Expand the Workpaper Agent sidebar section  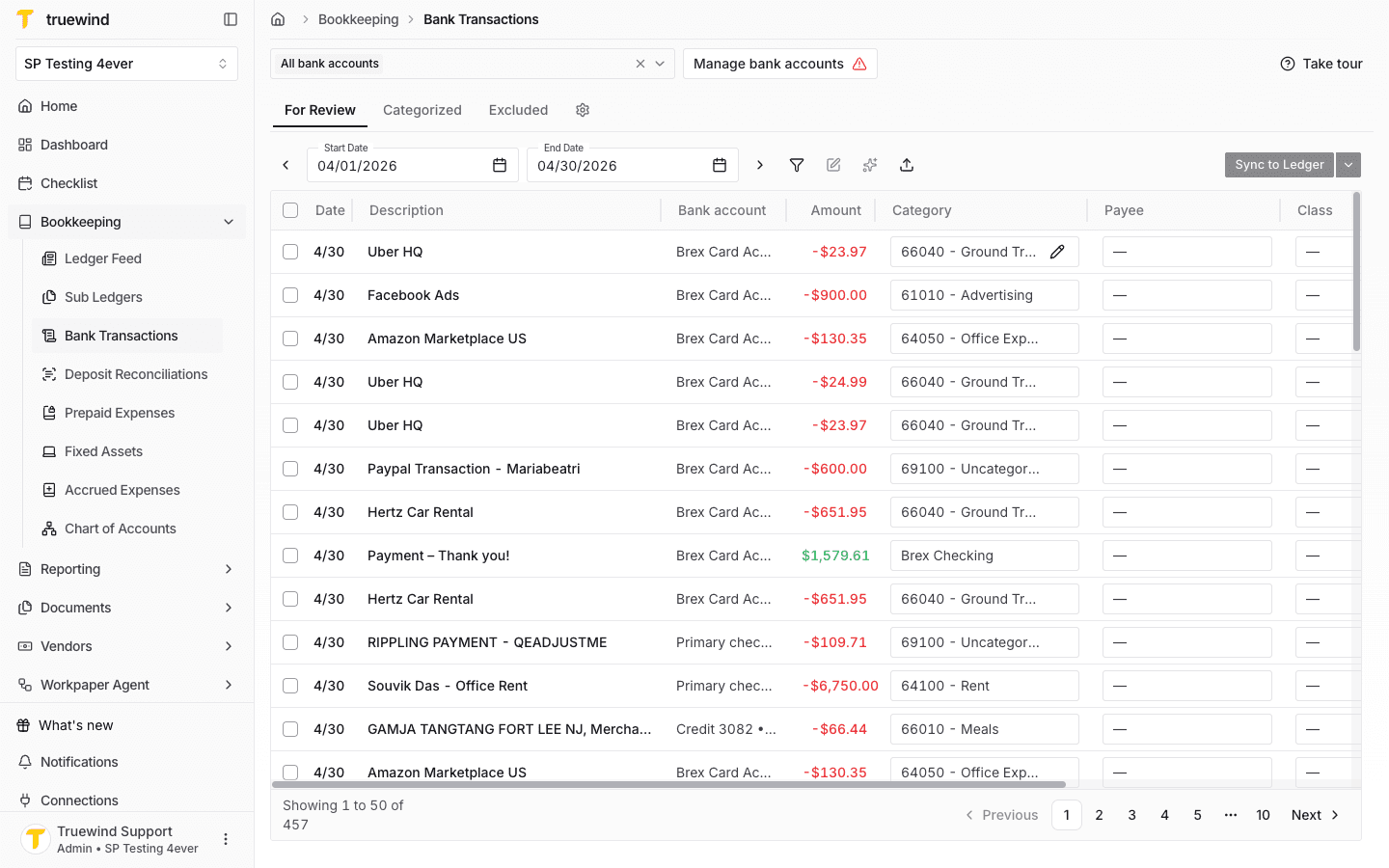(x=229, y=685)
